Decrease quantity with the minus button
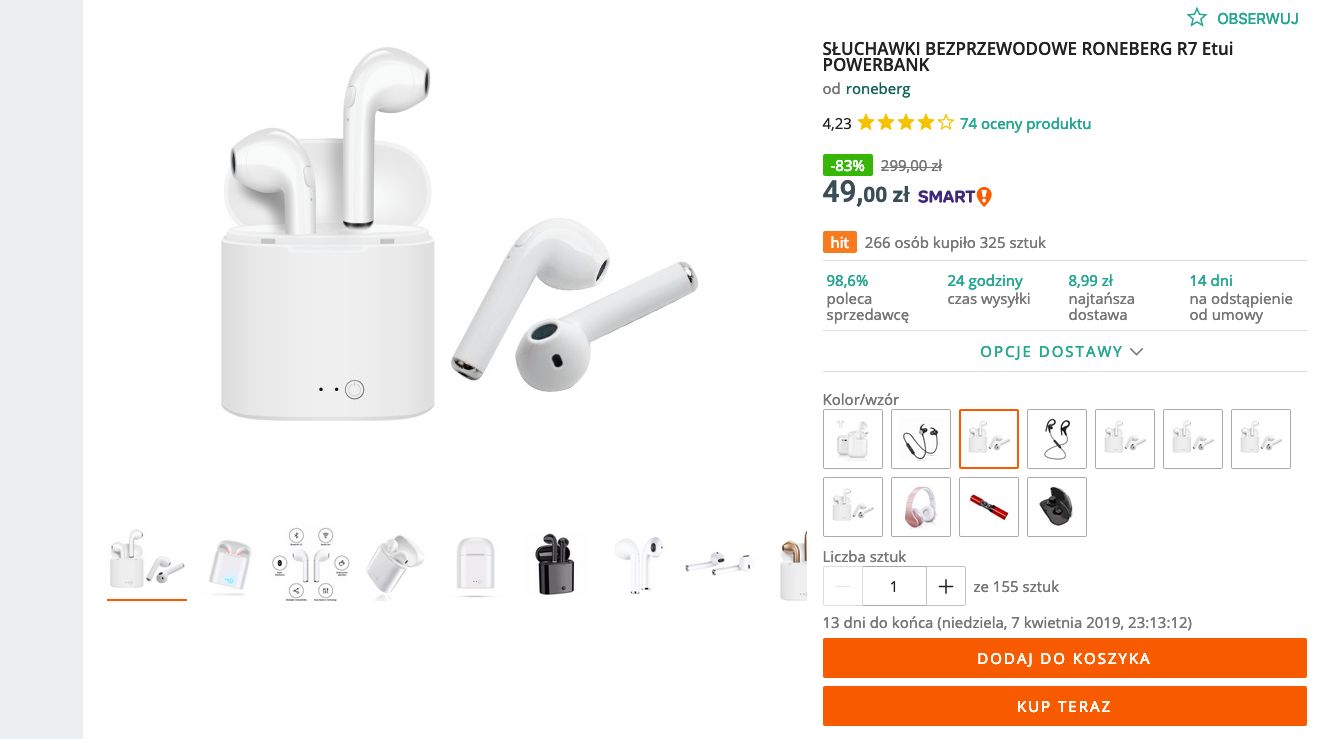 (843, 586)
